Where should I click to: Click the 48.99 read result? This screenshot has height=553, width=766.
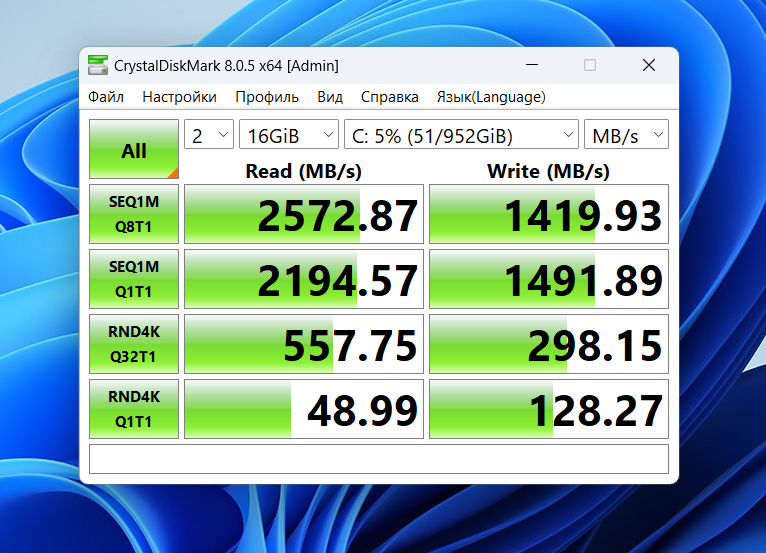click(304, 409)
